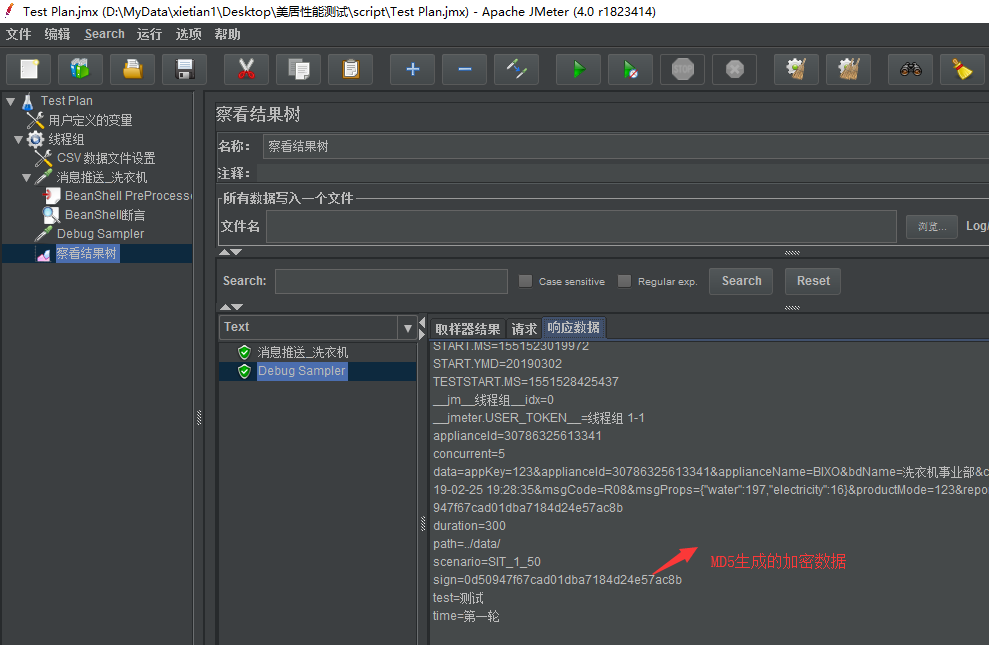Open the 文件 menu

coord(18,35)
